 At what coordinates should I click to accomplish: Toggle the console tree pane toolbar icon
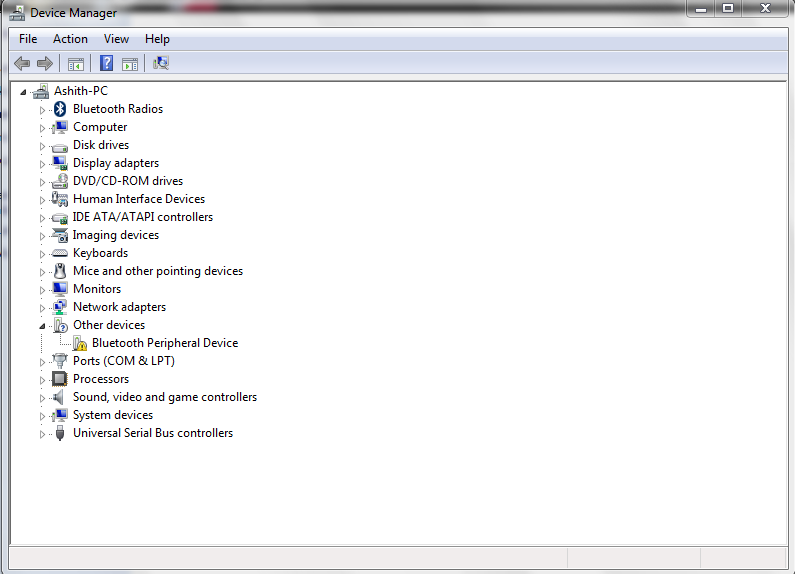coord(76,64)
